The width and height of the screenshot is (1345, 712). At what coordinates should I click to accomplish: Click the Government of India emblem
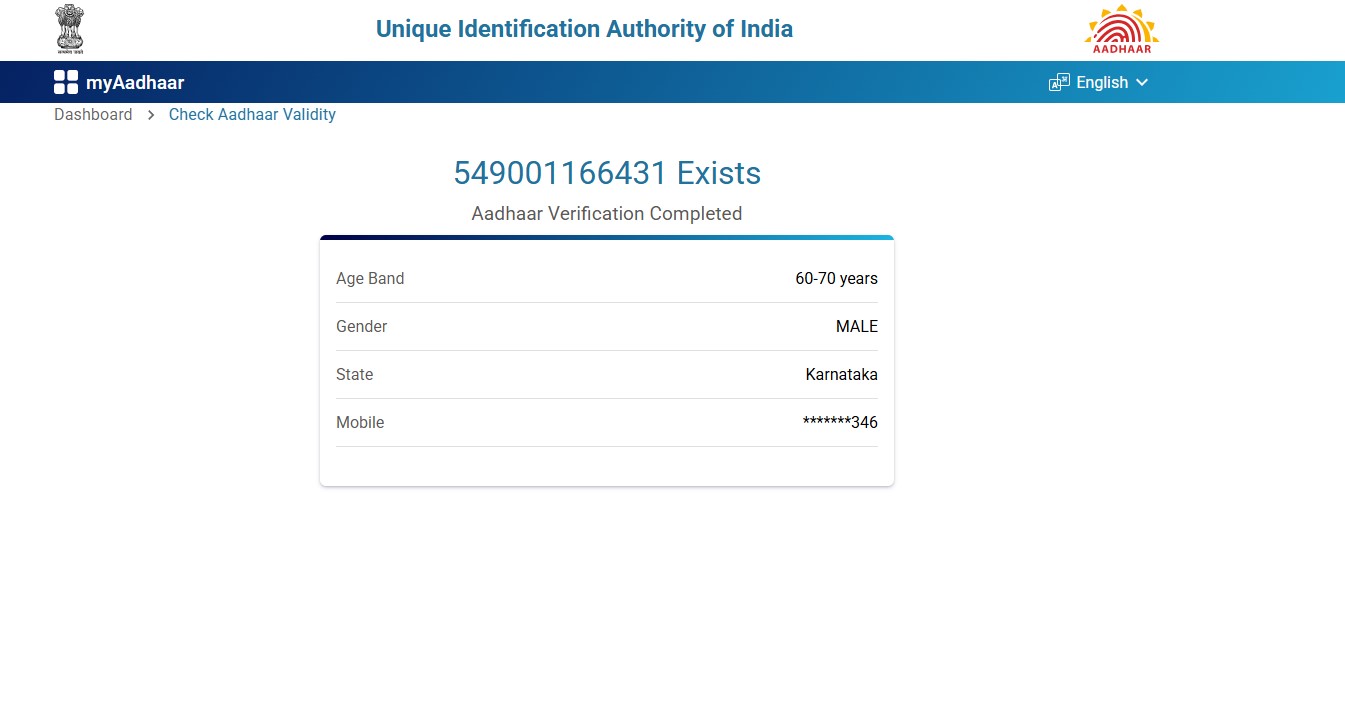pyautogui.click(x=70, y=29)
